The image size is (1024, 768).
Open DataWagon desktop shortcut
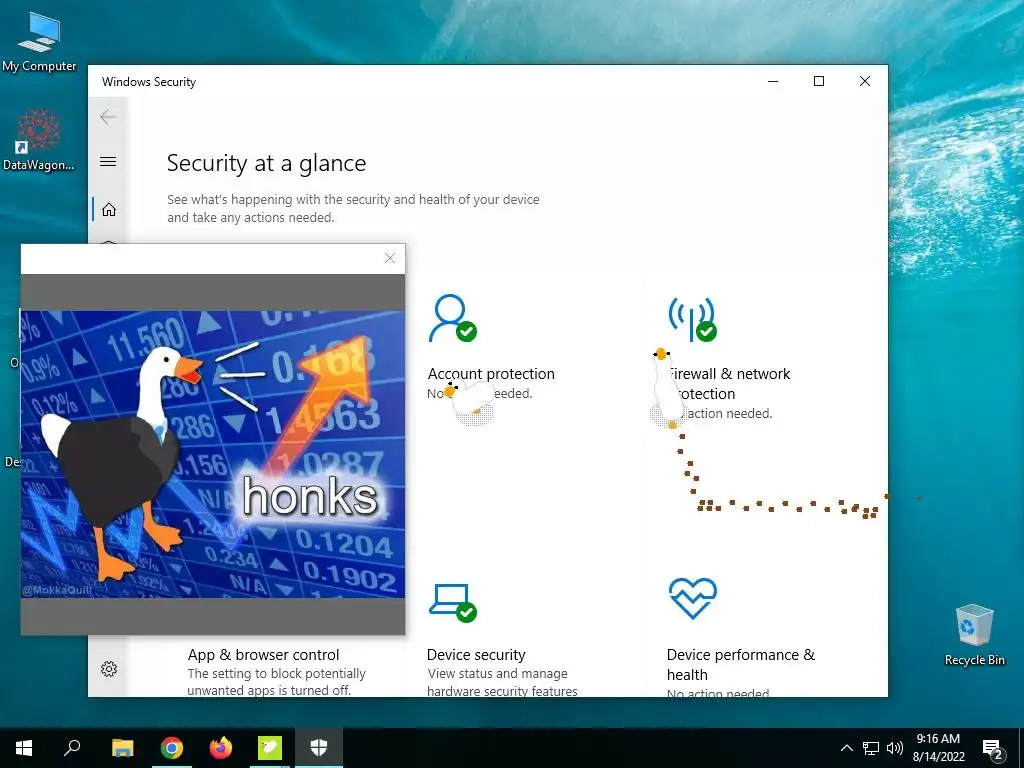point(39,140)
